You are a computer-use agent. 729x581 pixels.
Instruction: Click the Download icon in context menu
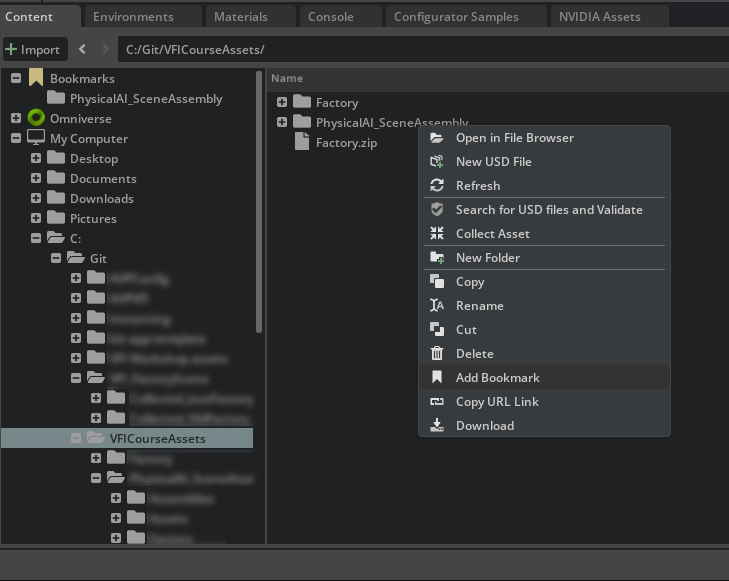click(x=436, y=425)
